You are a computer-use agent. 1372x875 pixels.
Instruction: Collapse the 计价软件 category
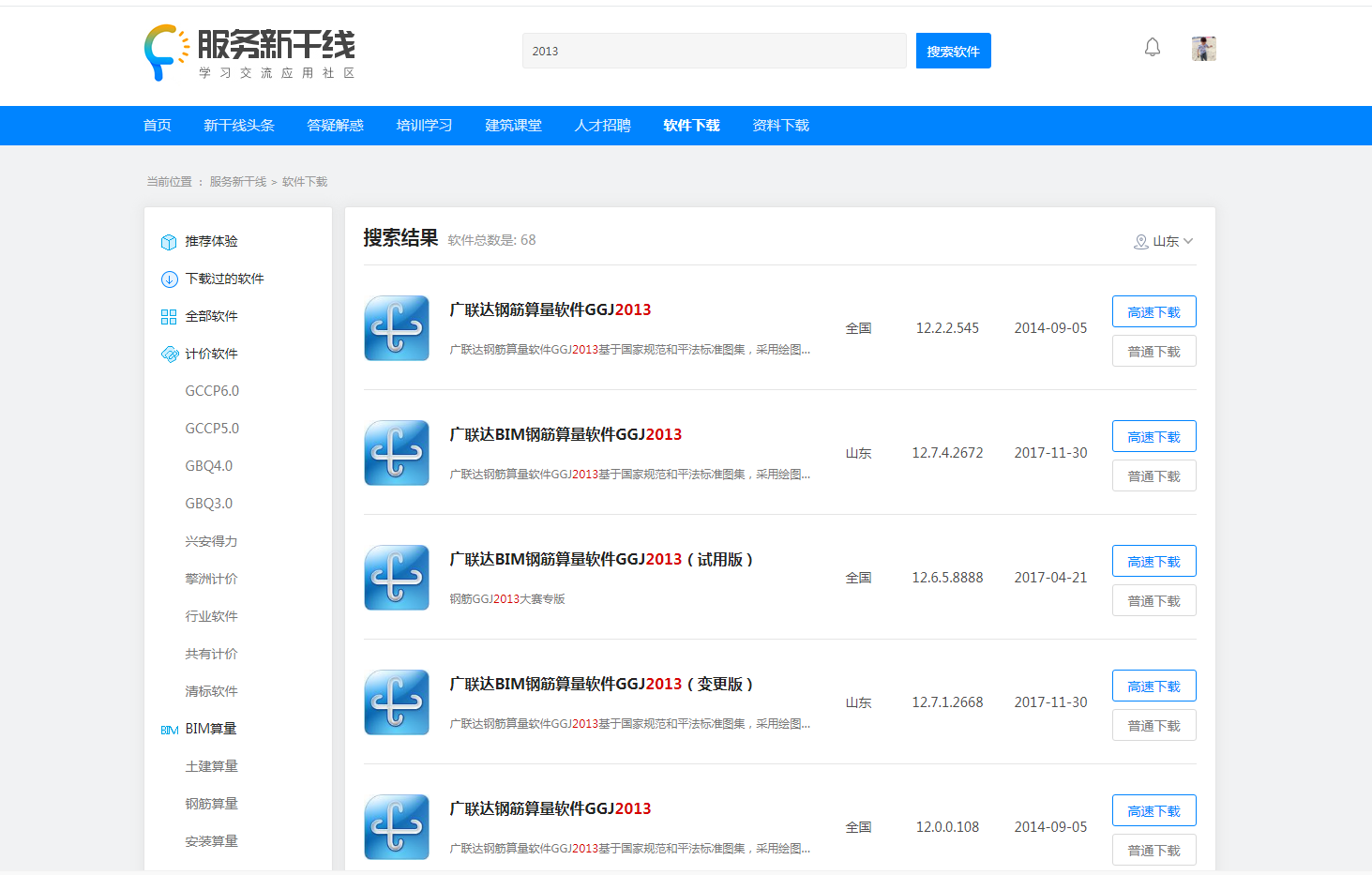pos(212,354)
